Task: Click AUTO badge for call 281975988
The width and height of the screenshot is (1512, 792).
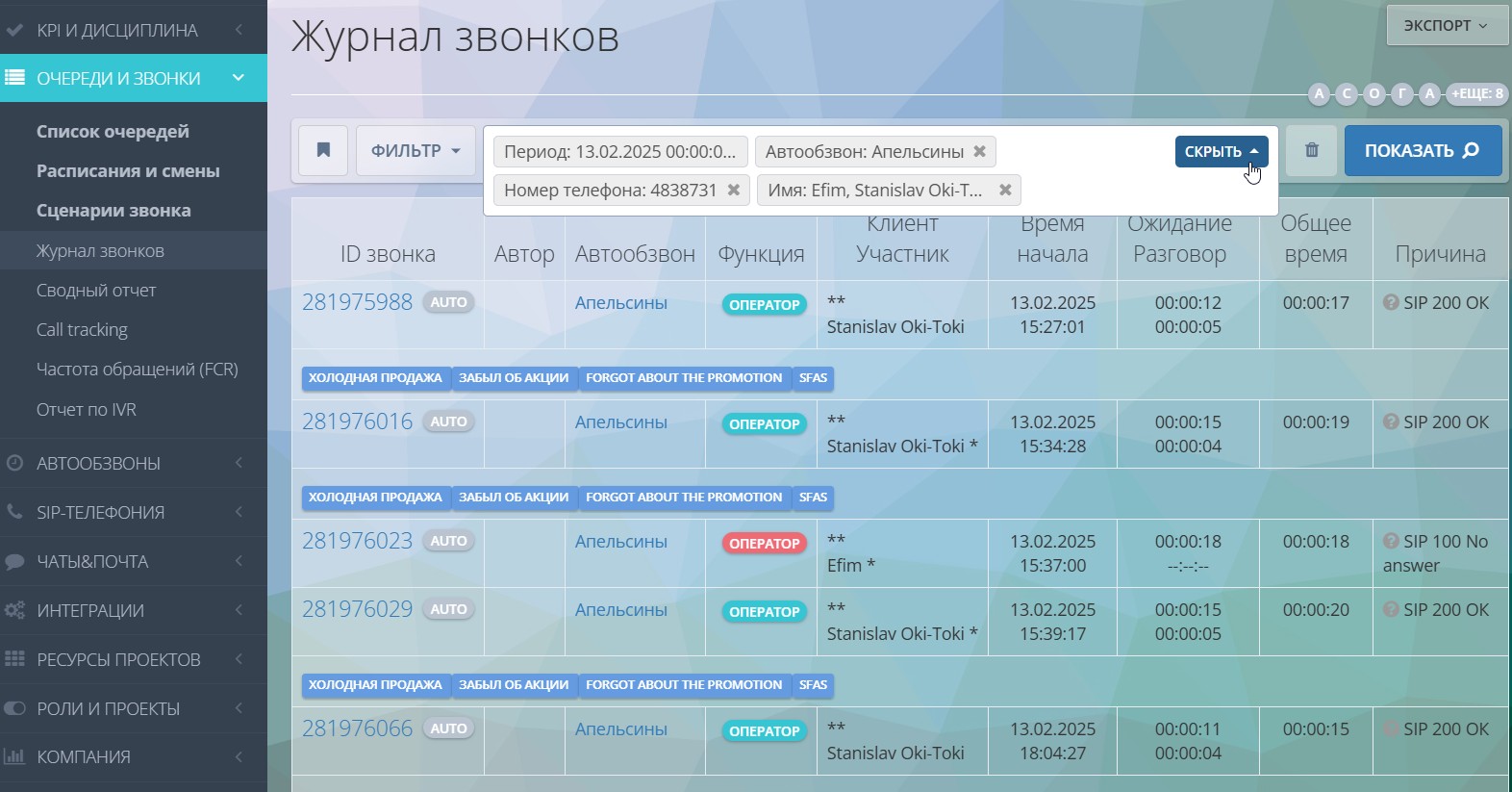Action: tap(448, 302)
